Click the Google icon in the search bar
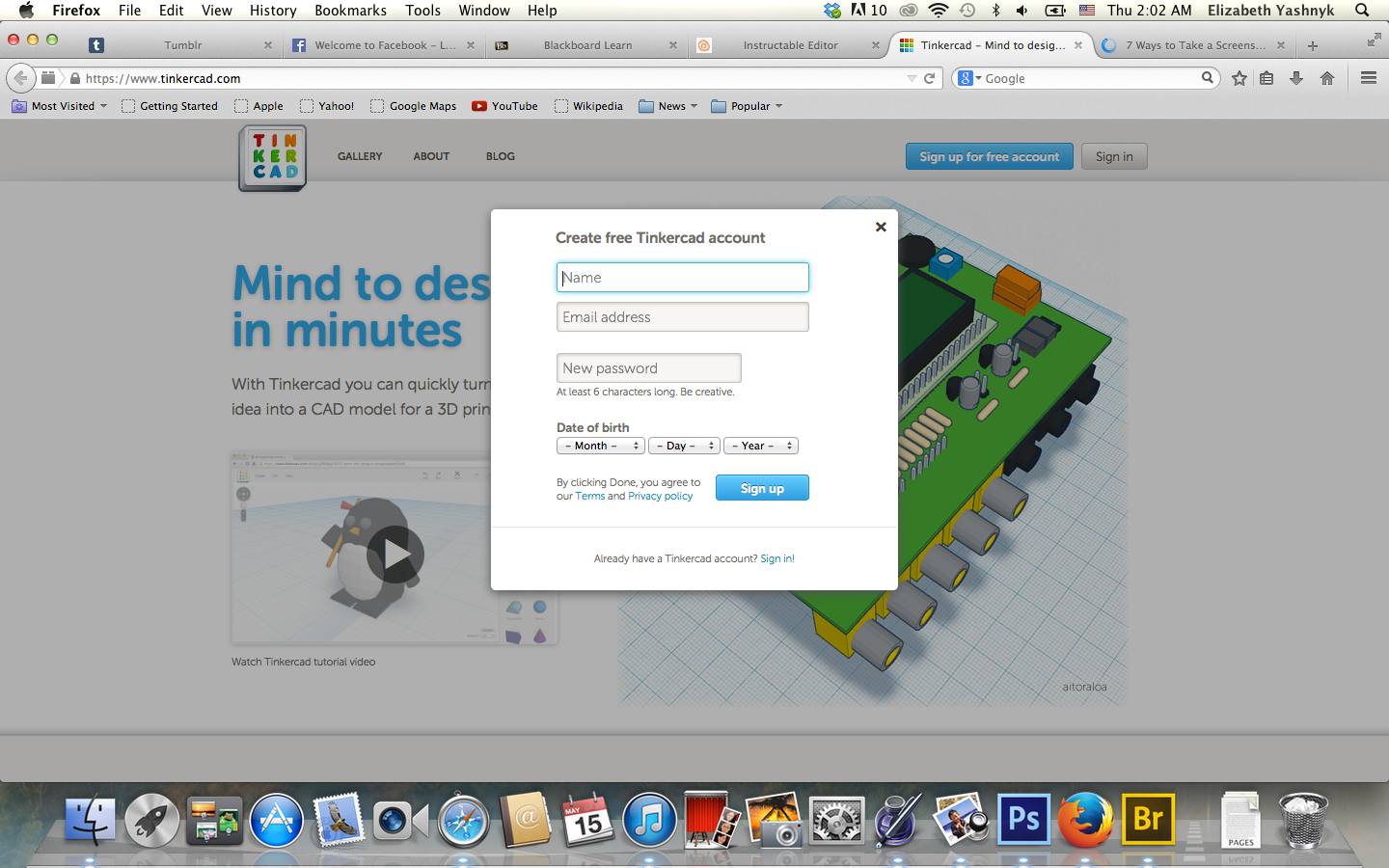 (x=965, y=78)
